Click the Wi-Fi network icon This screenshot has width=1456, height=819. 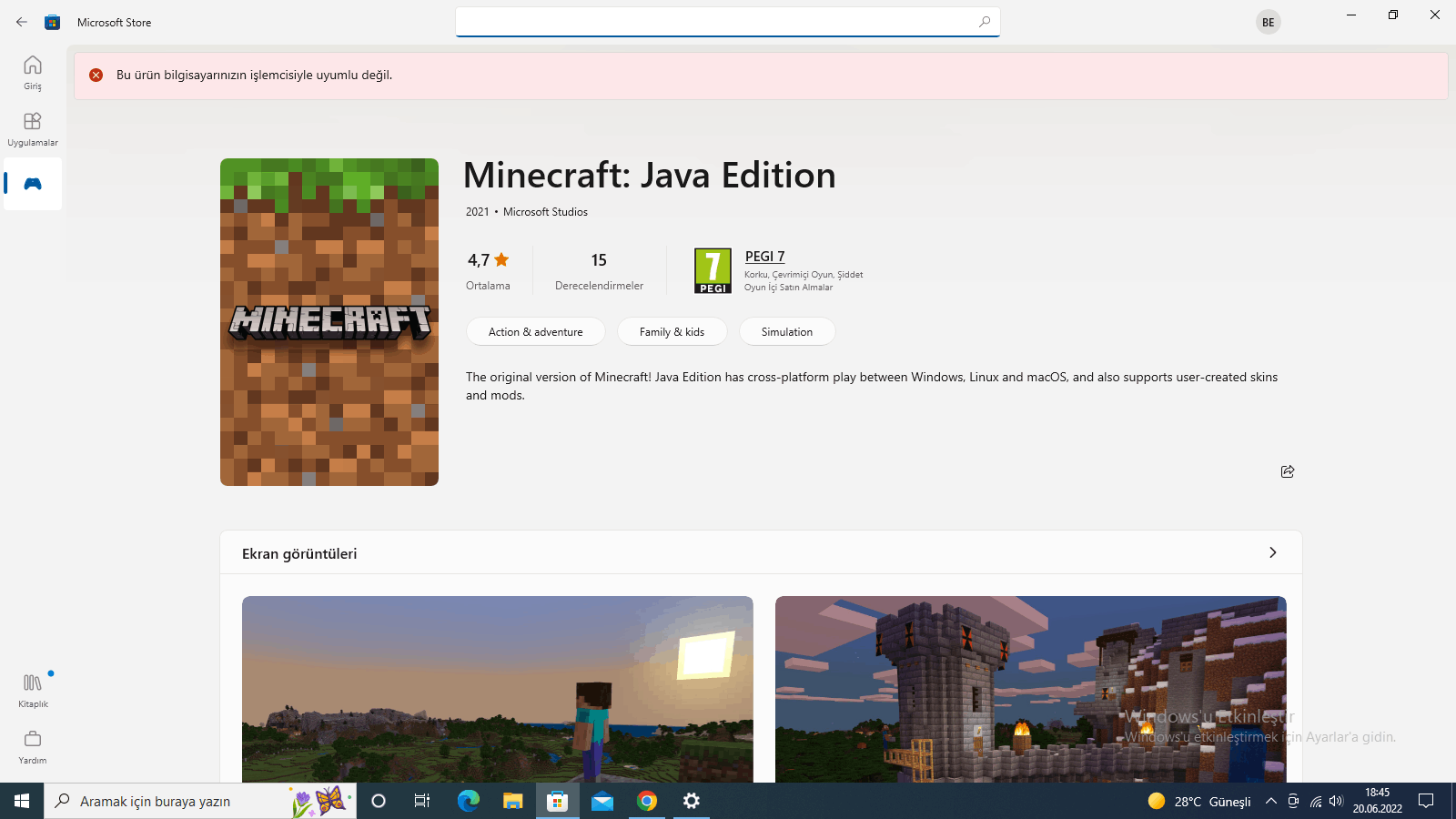pos(1315,801)
